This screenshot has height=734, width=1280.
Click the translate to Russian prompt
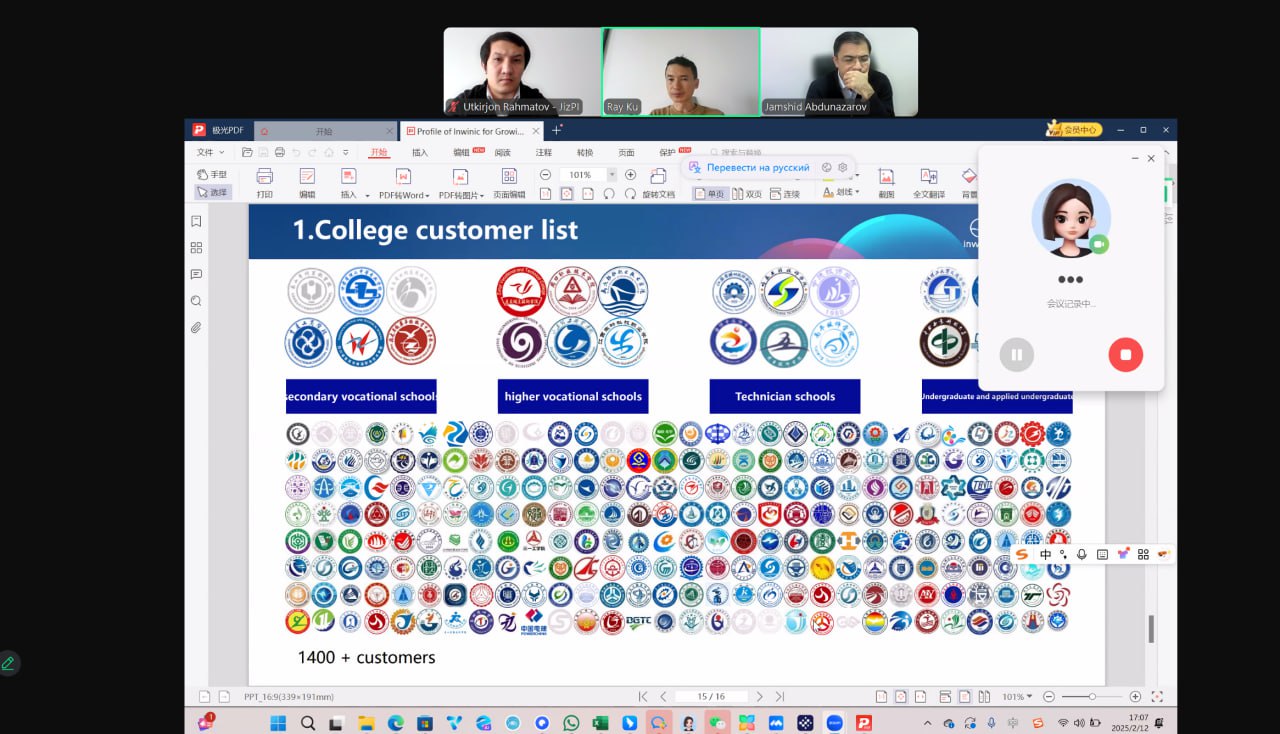757,168
